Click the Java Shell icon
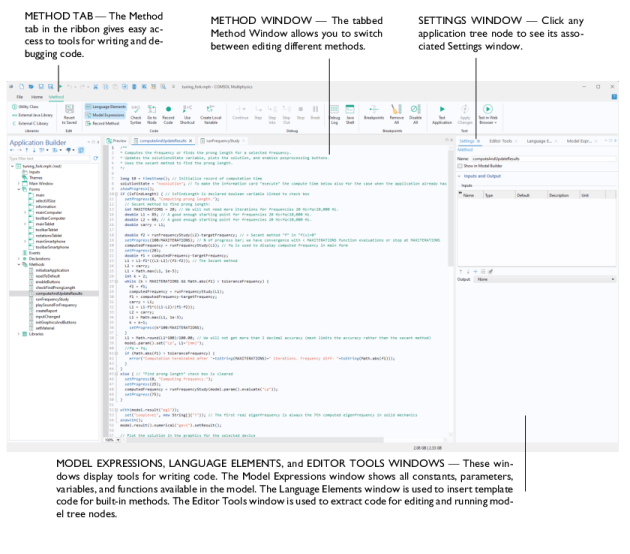Viewport: 630px width, 554px height. [349, 110]
